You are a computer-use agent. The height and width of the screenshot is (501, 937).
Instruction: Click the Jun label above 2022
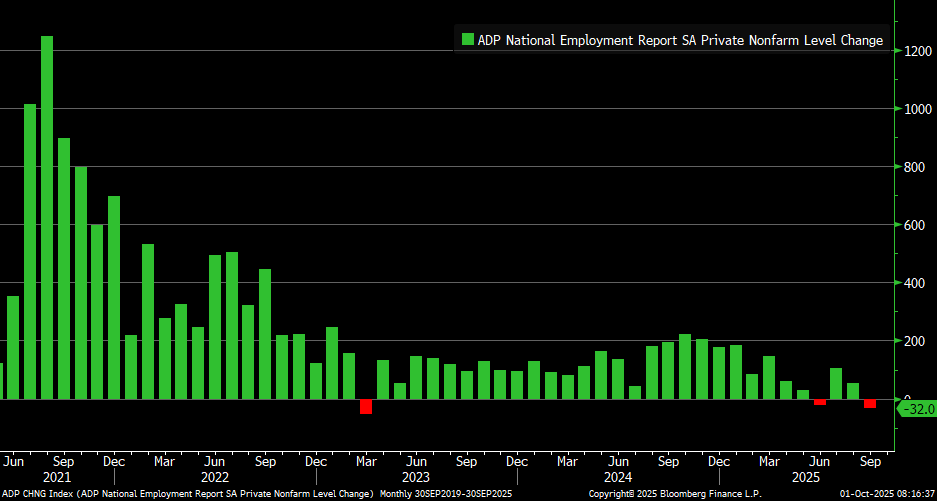tap(215, 462)
